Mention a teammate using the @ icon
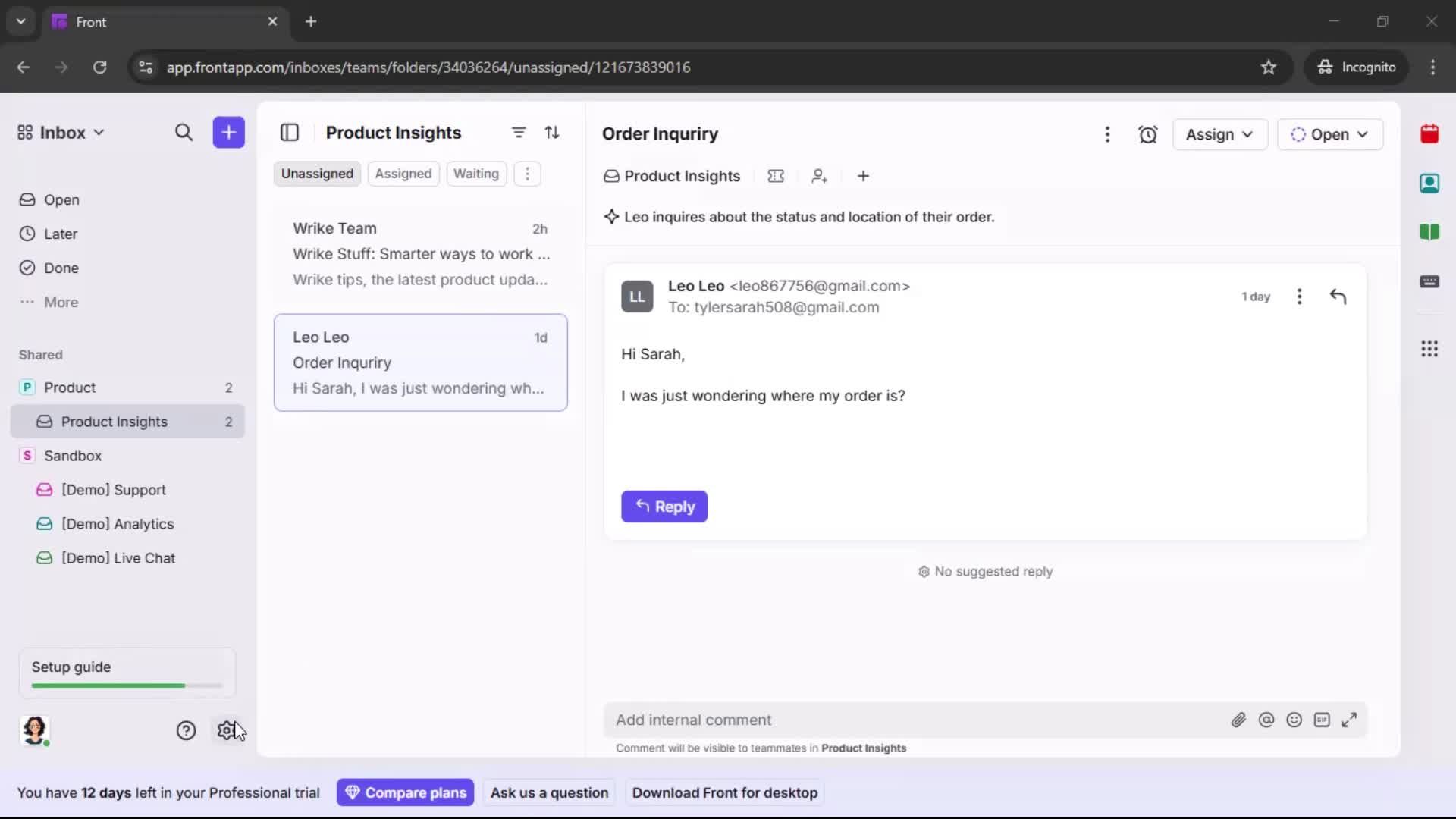 click(x=1267, y=720)
